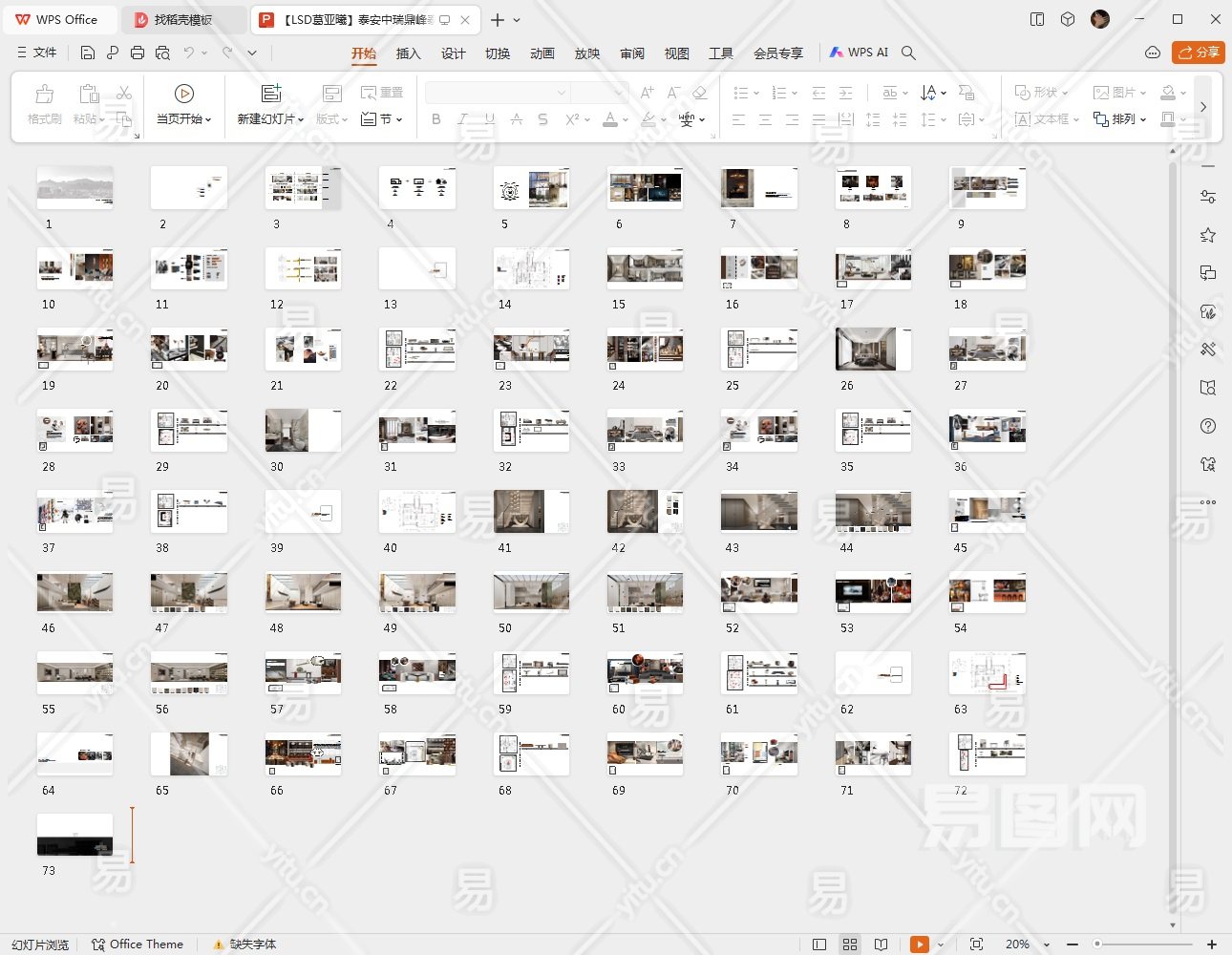Switch to normal view mode
This screenshot has width=1232, height=955.
pyautogui.click(x=819, y=944)
